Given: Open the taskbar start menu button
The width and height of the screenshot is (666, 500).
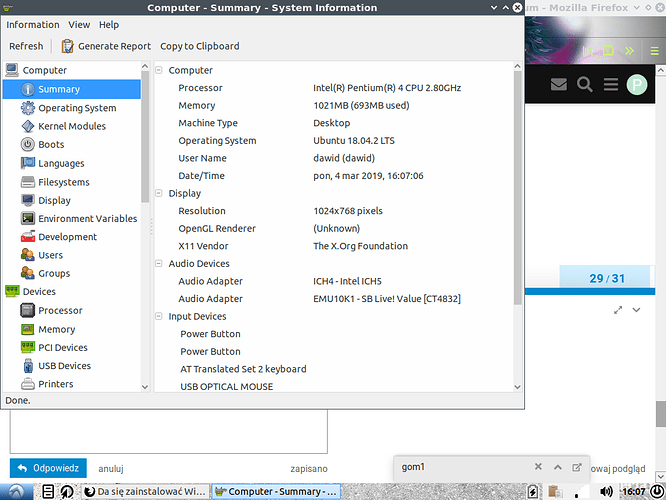Looking at the screenshot, I should 17,492.
